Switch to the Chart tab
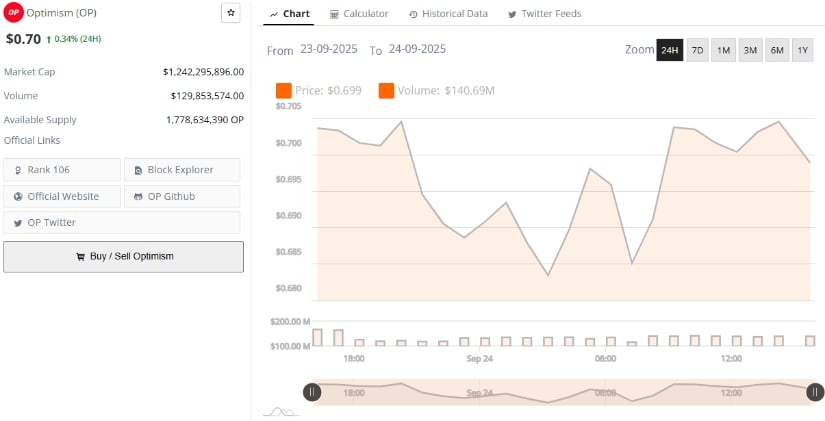This screenshot has height=421, width=825. pyautogui.click(x=289, y=14)
